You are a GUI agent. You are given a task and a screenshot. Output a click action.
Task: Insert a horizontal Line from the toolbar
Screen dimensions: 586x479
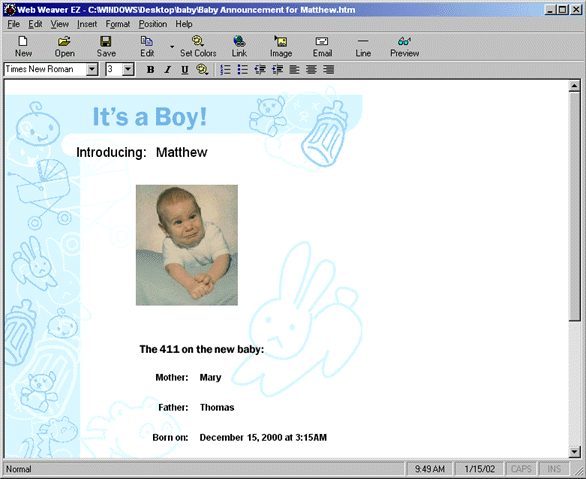pyautogui.click(x=363, y=46)
